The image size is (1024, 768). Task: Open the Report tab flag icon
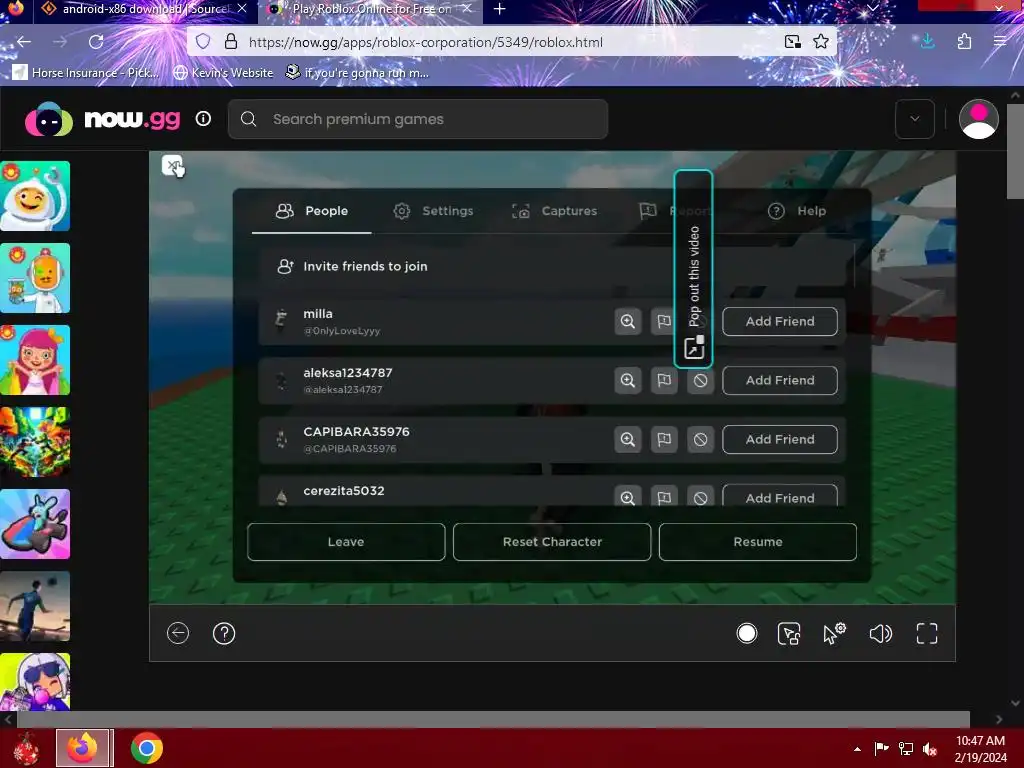tap(647, 210)
